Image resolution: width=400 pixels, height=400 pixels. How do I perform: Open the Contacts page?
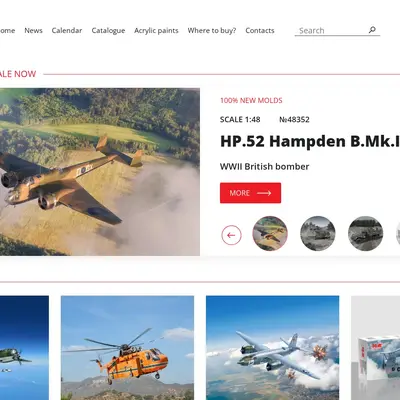coord(260,30)
